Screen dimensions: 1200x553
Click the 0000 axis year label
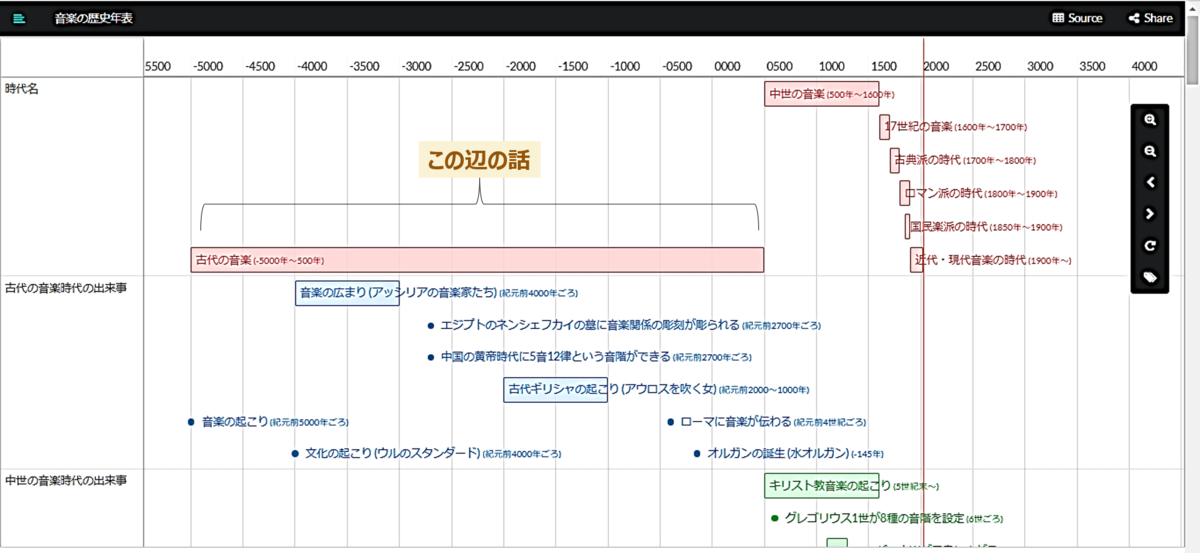[x=728, y=66]
